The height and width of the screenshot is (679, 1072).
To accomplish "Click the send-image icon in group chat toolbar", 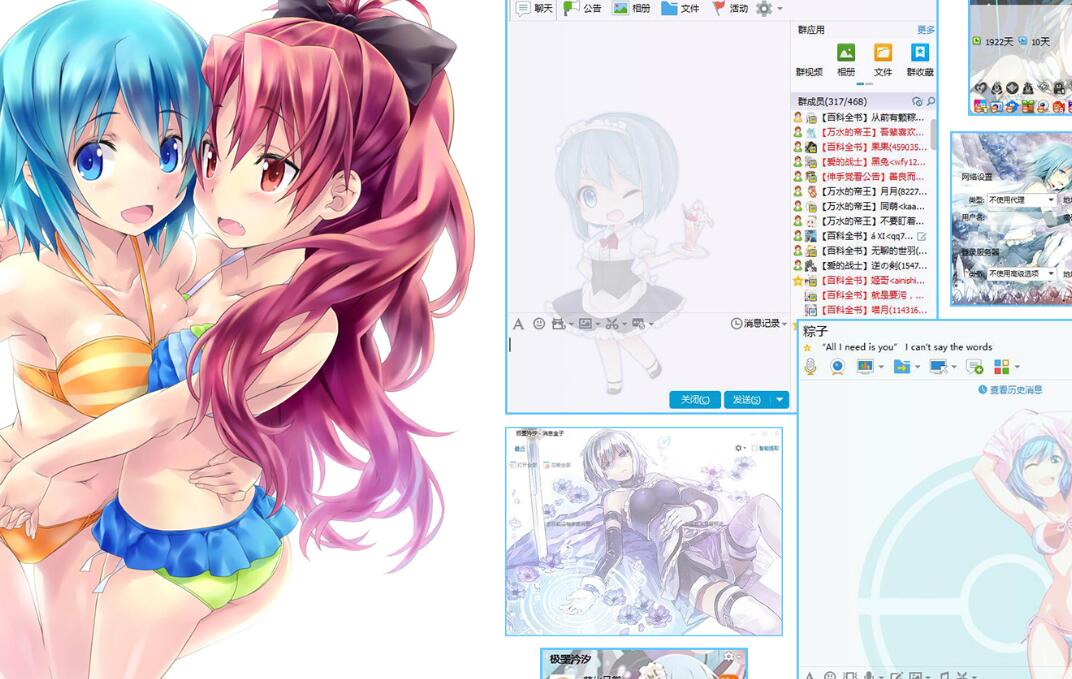I will tap(585, 323).
